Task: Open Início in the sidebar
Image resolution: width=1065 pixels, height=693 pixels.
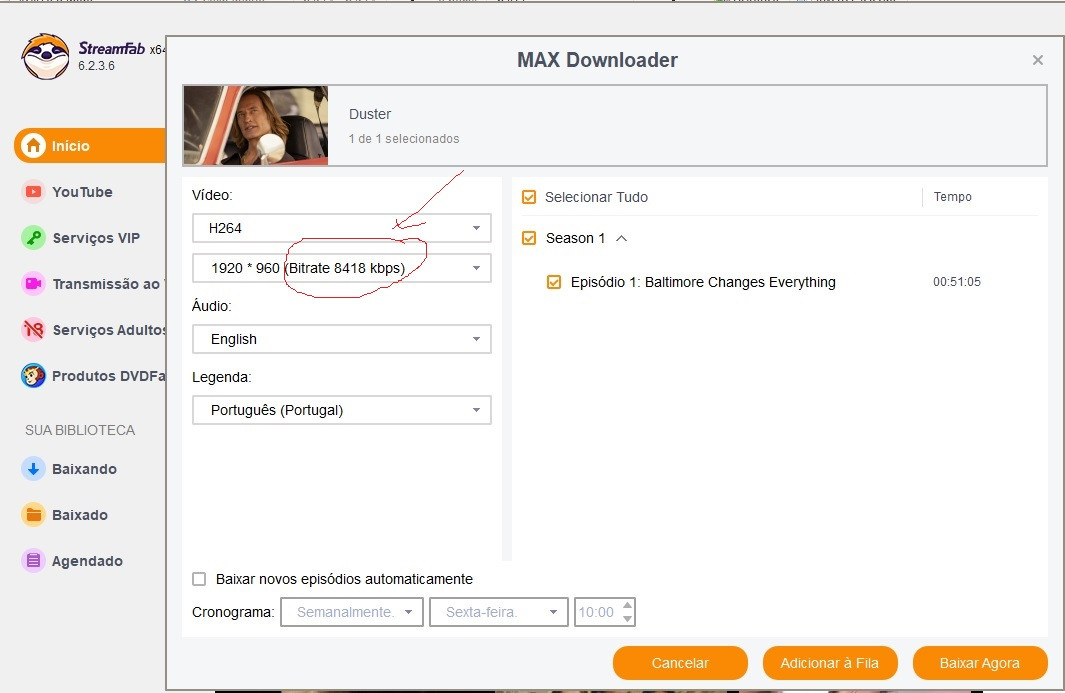Action: pyautogui.click(x=90, y=145)
